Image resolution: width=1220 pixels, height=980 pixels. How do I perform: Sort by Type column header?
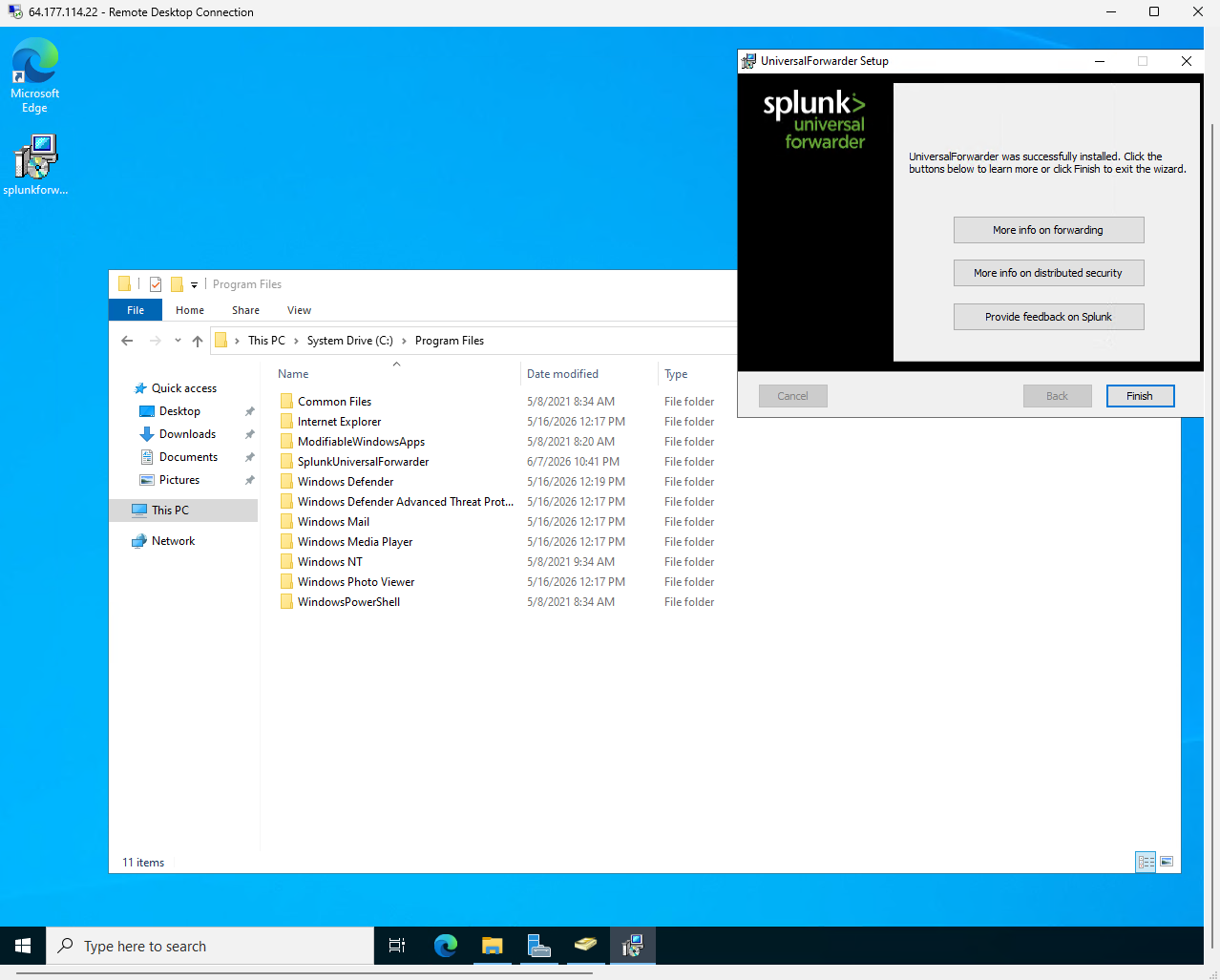click(676, 374)
